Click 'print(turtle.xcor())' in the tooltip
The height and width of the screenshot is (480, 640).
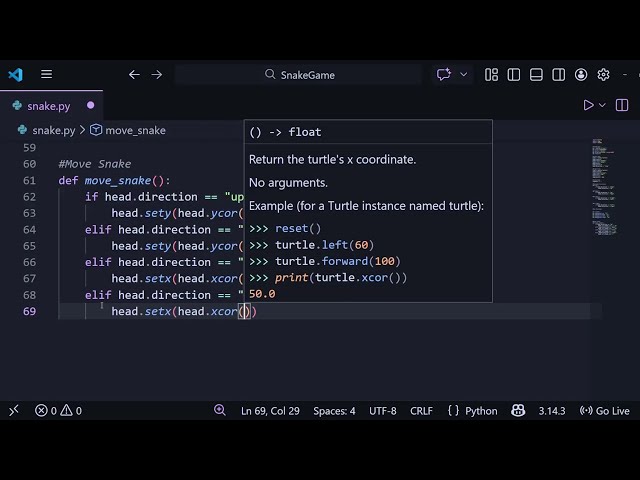pos(341,278)
